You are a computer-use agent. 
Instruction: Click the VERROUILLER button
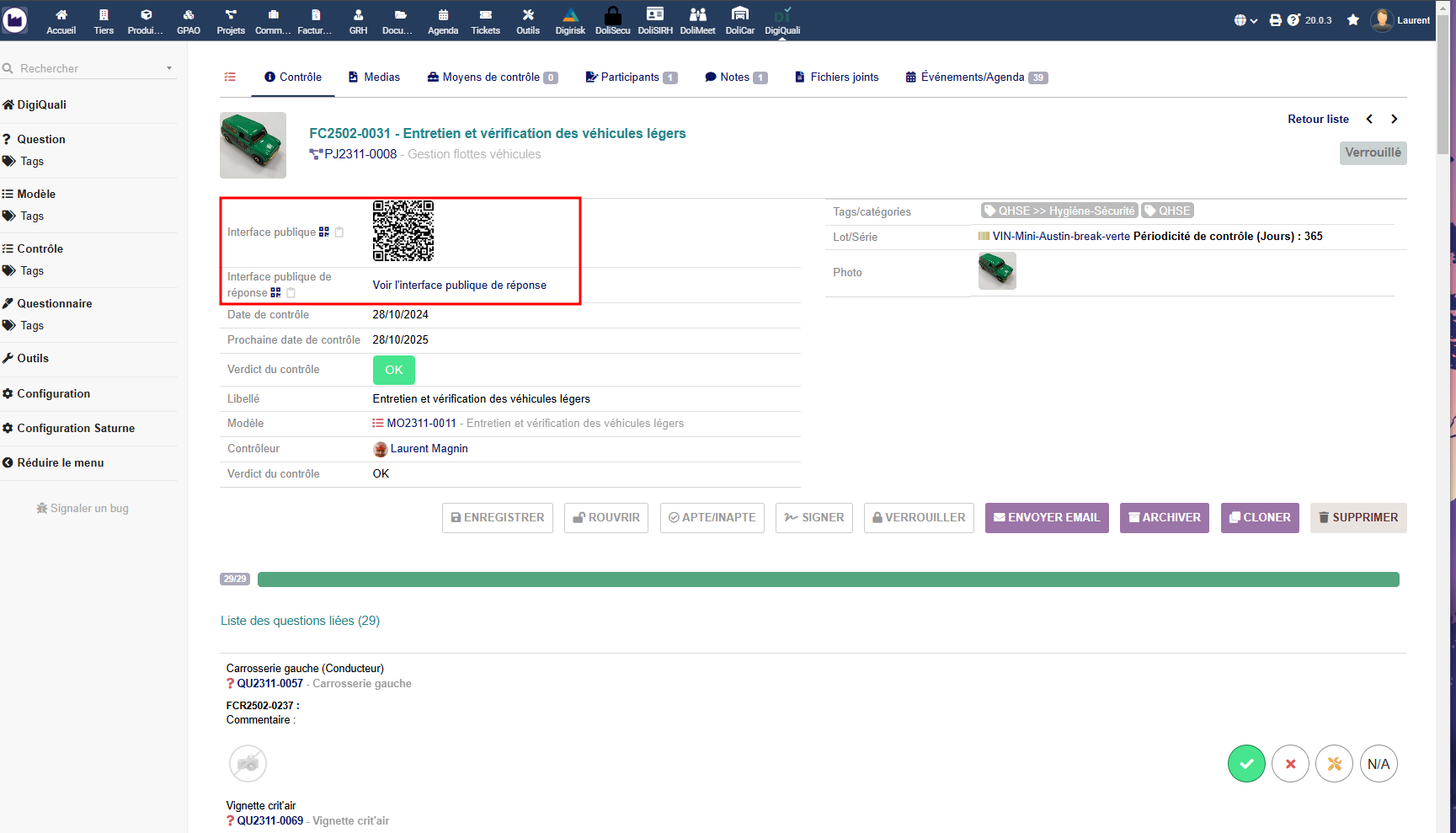919,518
